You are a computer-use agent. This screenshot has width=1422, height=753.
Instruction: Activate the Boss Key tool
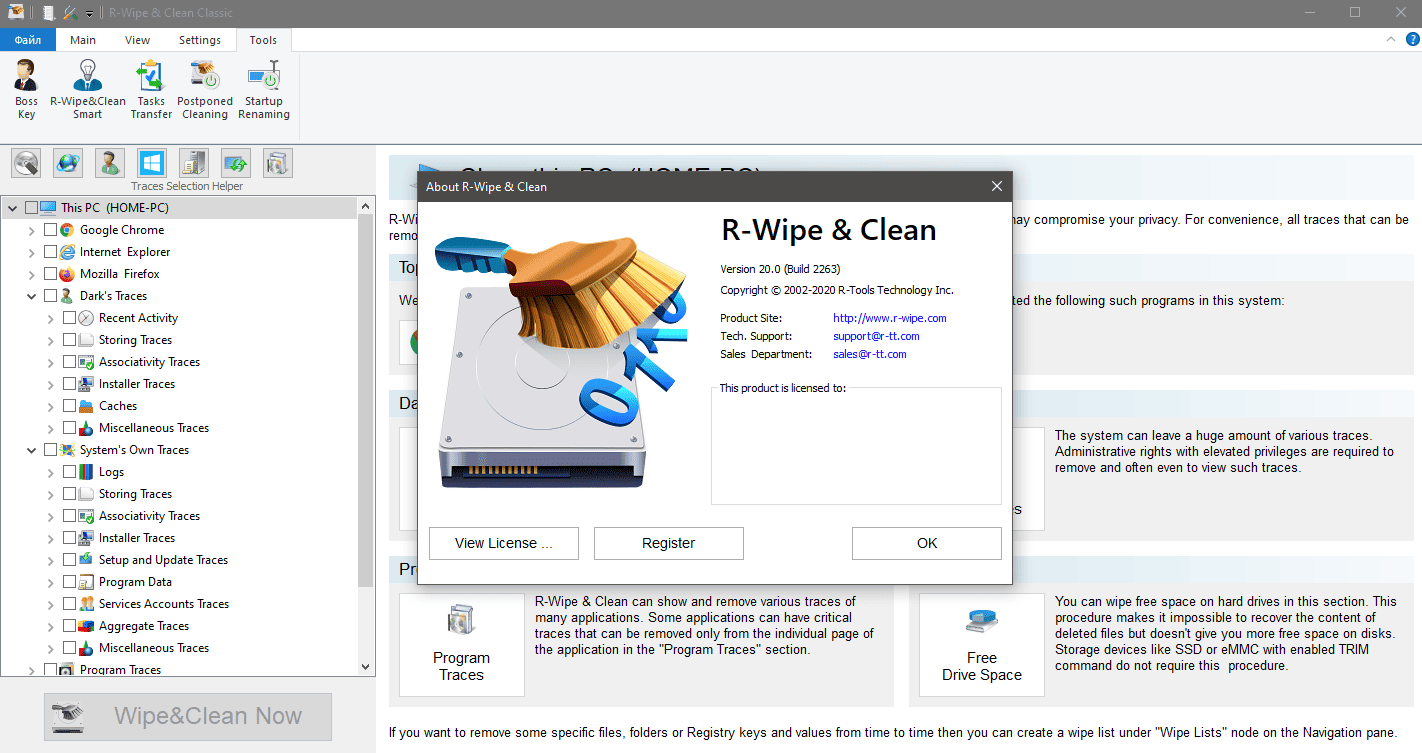[x=26, y=89]
